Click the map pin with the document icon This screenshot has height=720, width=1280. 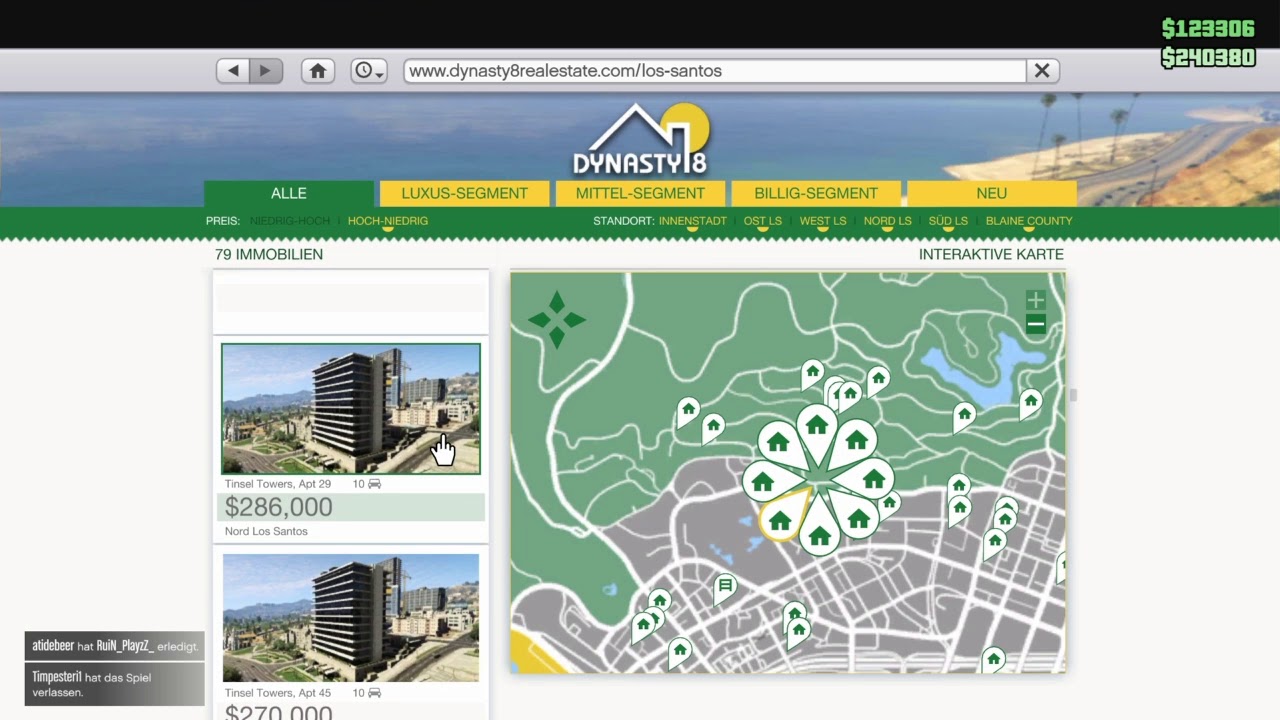pyautogui.click(x=725, y=587)
